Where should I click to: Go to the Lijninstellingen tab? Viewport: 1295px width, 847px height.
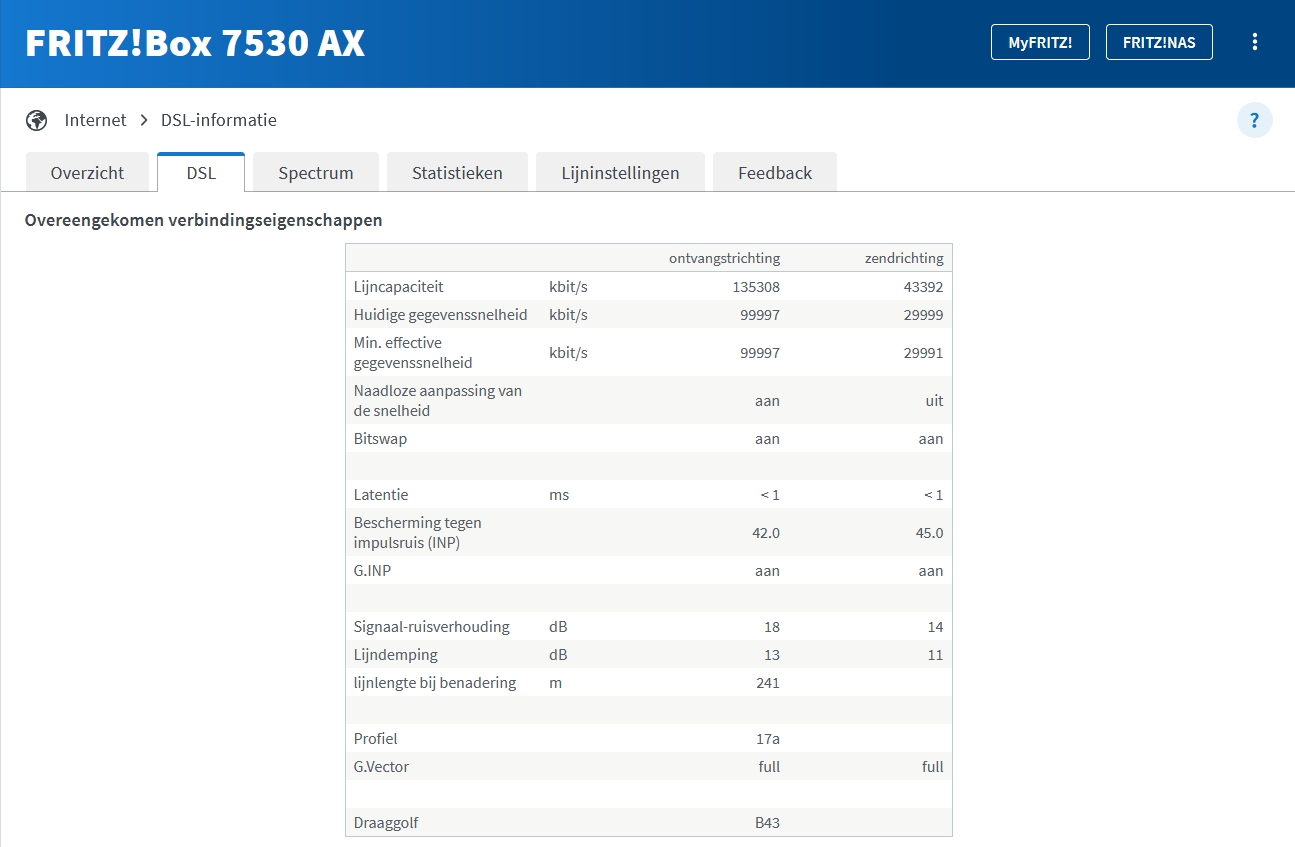(620, 173)
